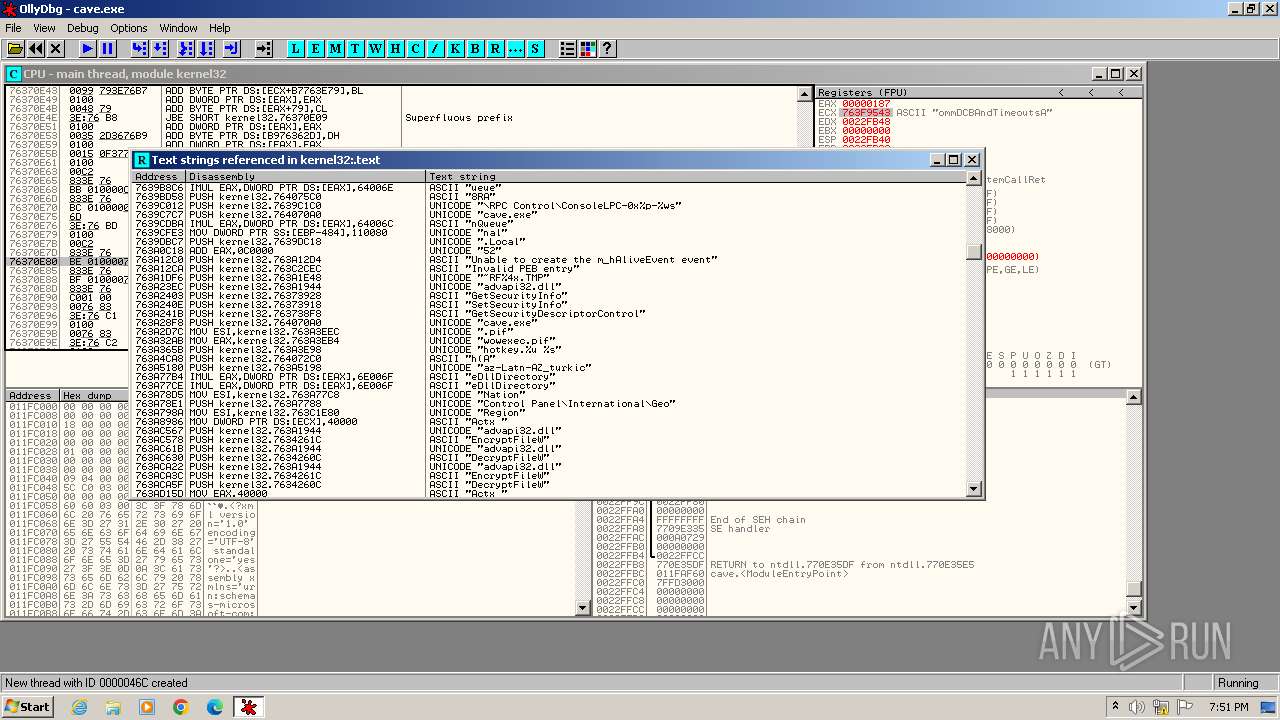This screenshot has height=720, width=1280.
Task: Open help with the question mark icon
Action: [607, 48]
